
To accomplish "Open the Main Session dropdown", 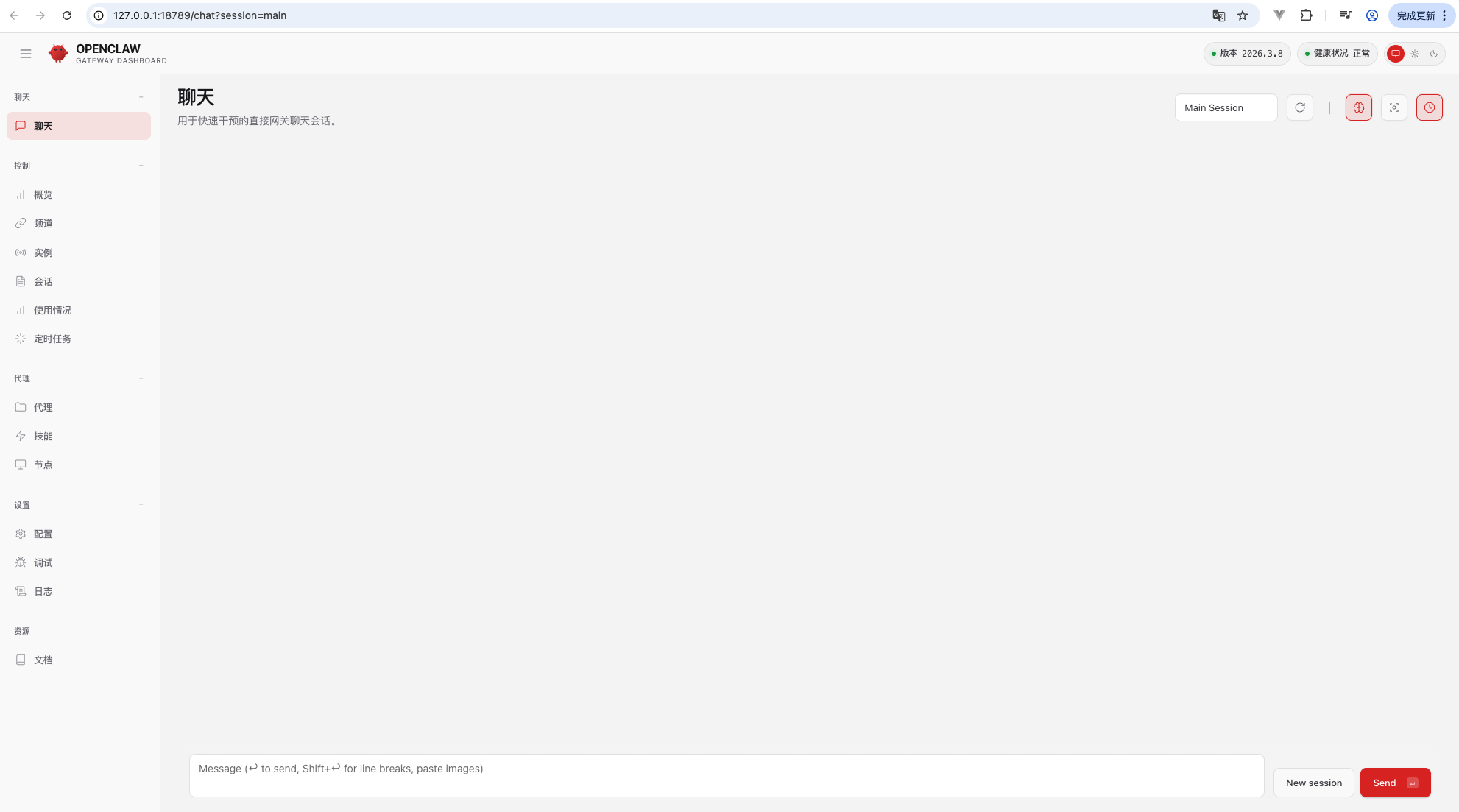I will [1226, 107].
